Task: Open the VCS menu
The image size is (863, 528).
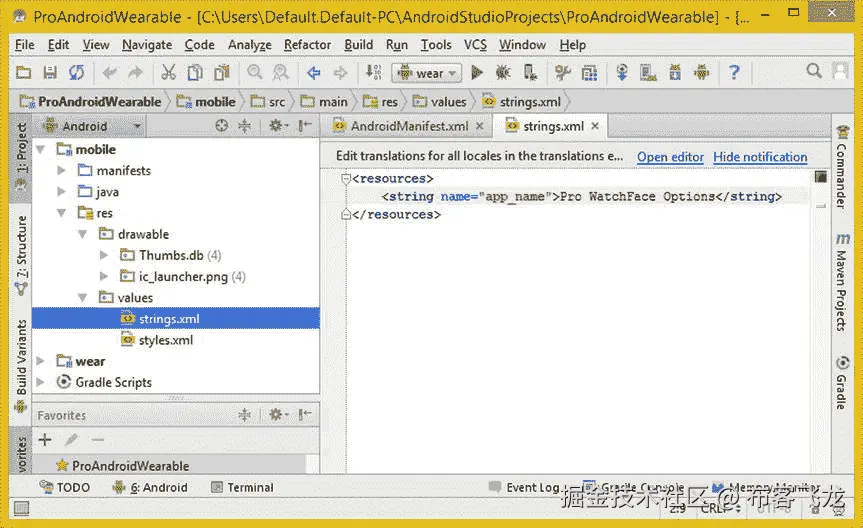Action: click(475, 45)
